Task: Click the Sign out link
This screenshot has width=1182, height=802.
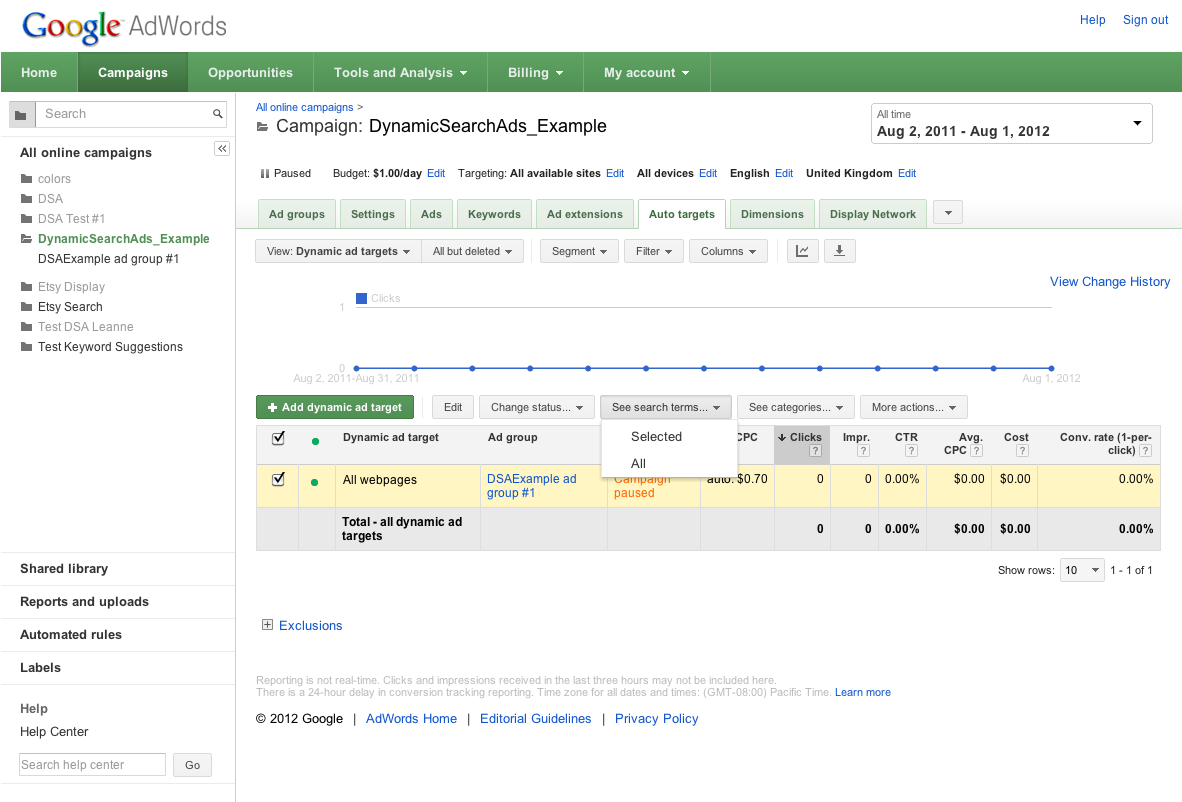Action: (x=1145, y=20)
